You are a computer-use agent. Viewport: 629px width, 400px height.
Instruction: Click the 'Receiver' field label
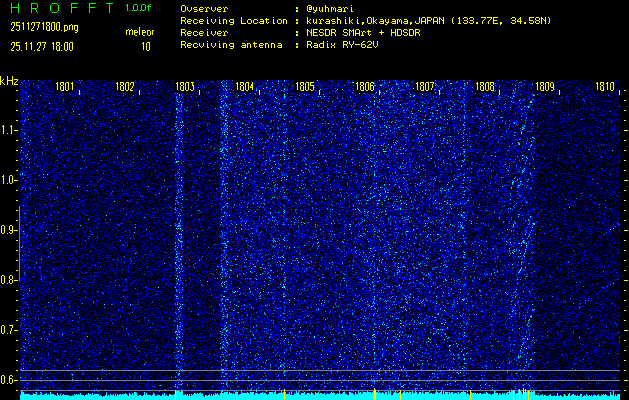point(204,33)
